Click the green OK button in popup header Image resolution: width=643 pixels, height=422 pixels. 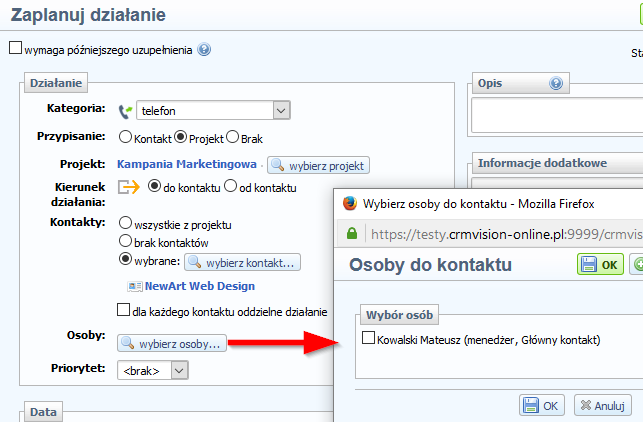coord(599,264)
